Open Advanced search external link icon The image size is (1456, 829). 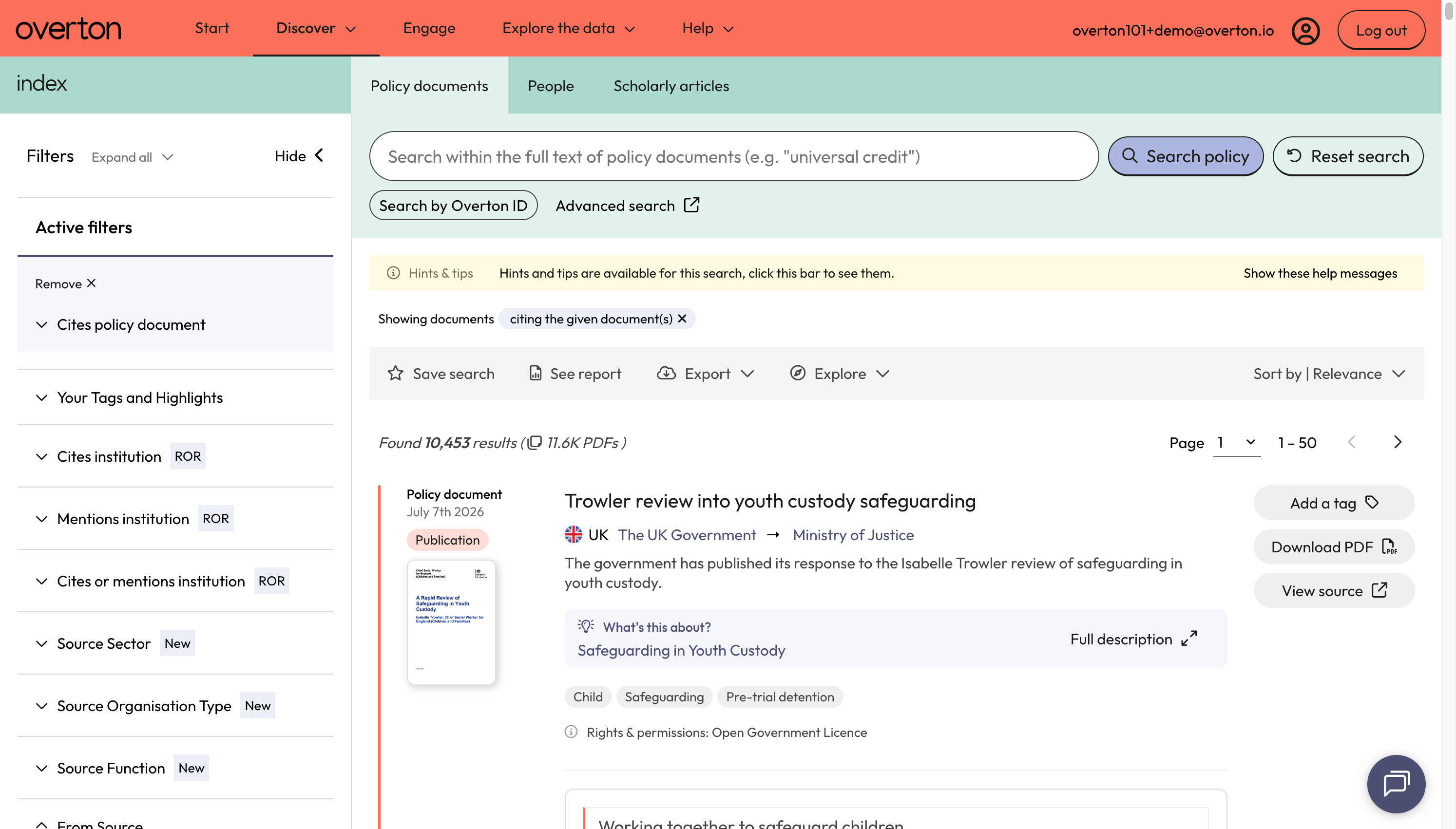tap(692, 205)
